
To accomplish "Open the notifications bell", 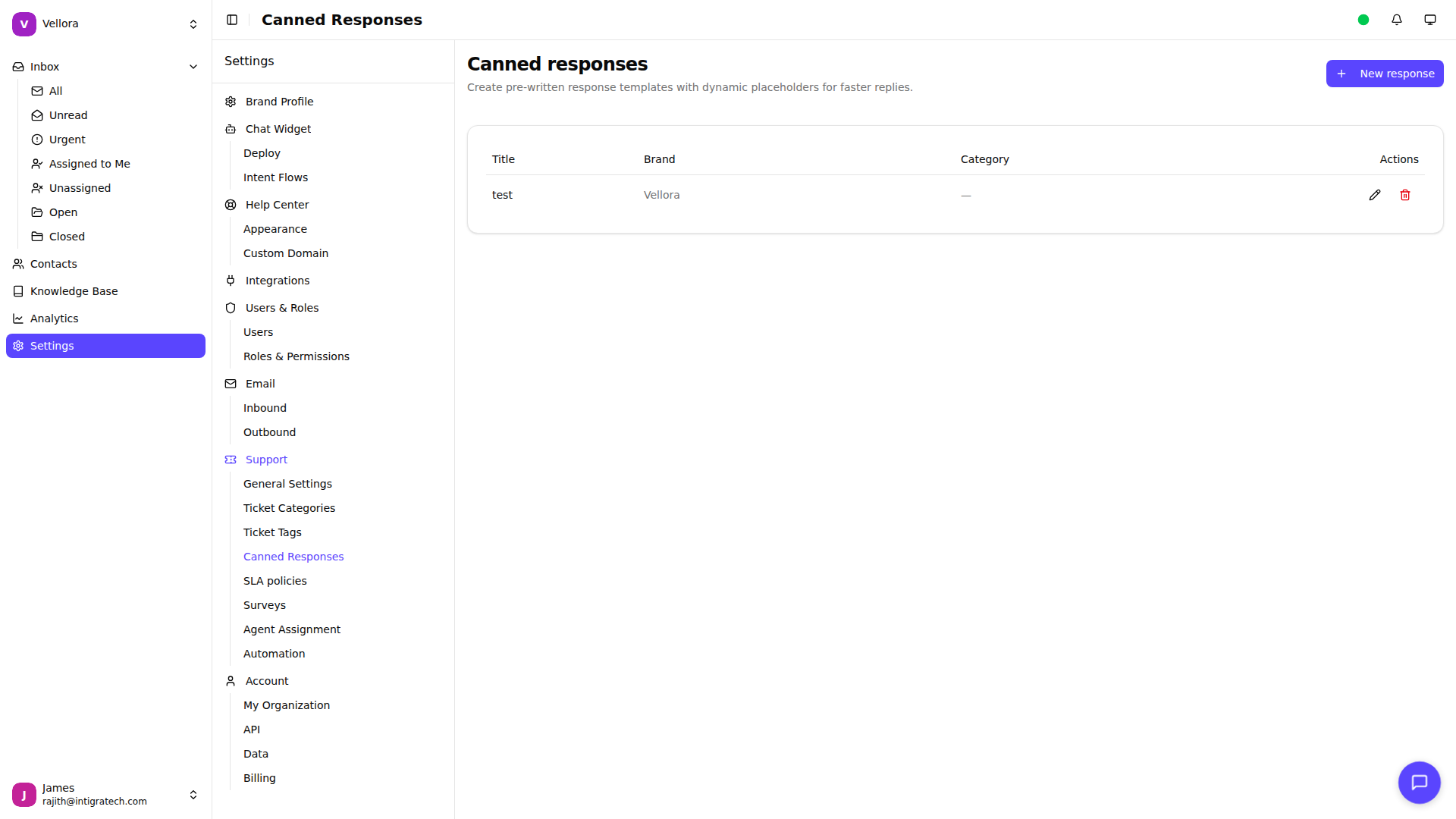I will coord(1397,20).
